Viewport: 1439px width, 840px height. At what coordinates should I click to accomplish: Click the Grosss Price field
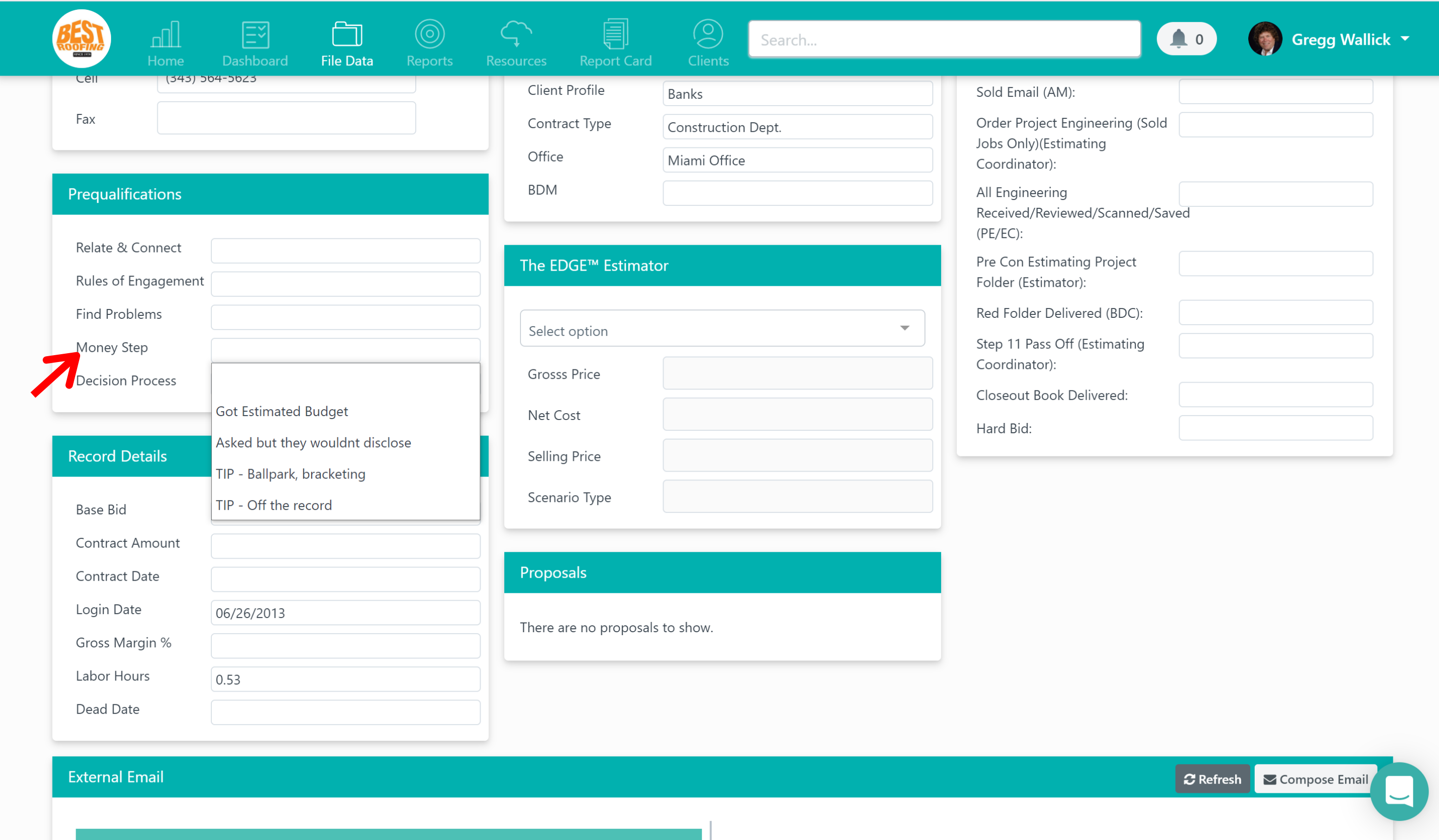[x=797, y=373]
